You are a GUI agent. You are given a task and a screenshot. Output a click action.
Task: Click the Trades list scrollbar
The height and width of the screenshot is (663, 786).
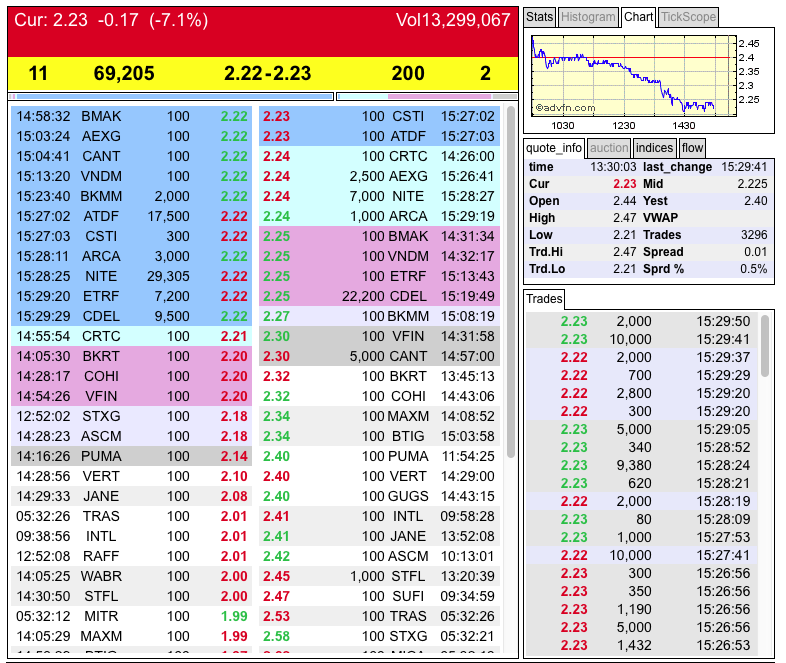point(765,346)
